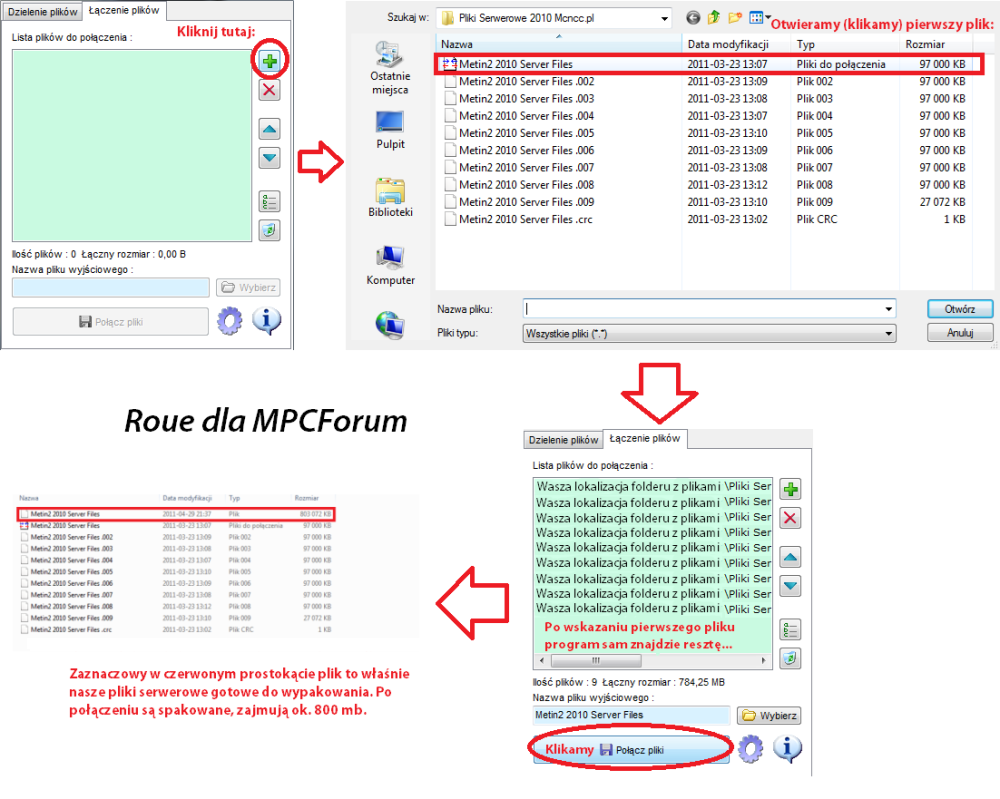The height and width of the screenshot is (799, 1000).
Task: Click move-down arrow in the 9-file joiner window
Action: pyautogui.click(x=791, y=586)
